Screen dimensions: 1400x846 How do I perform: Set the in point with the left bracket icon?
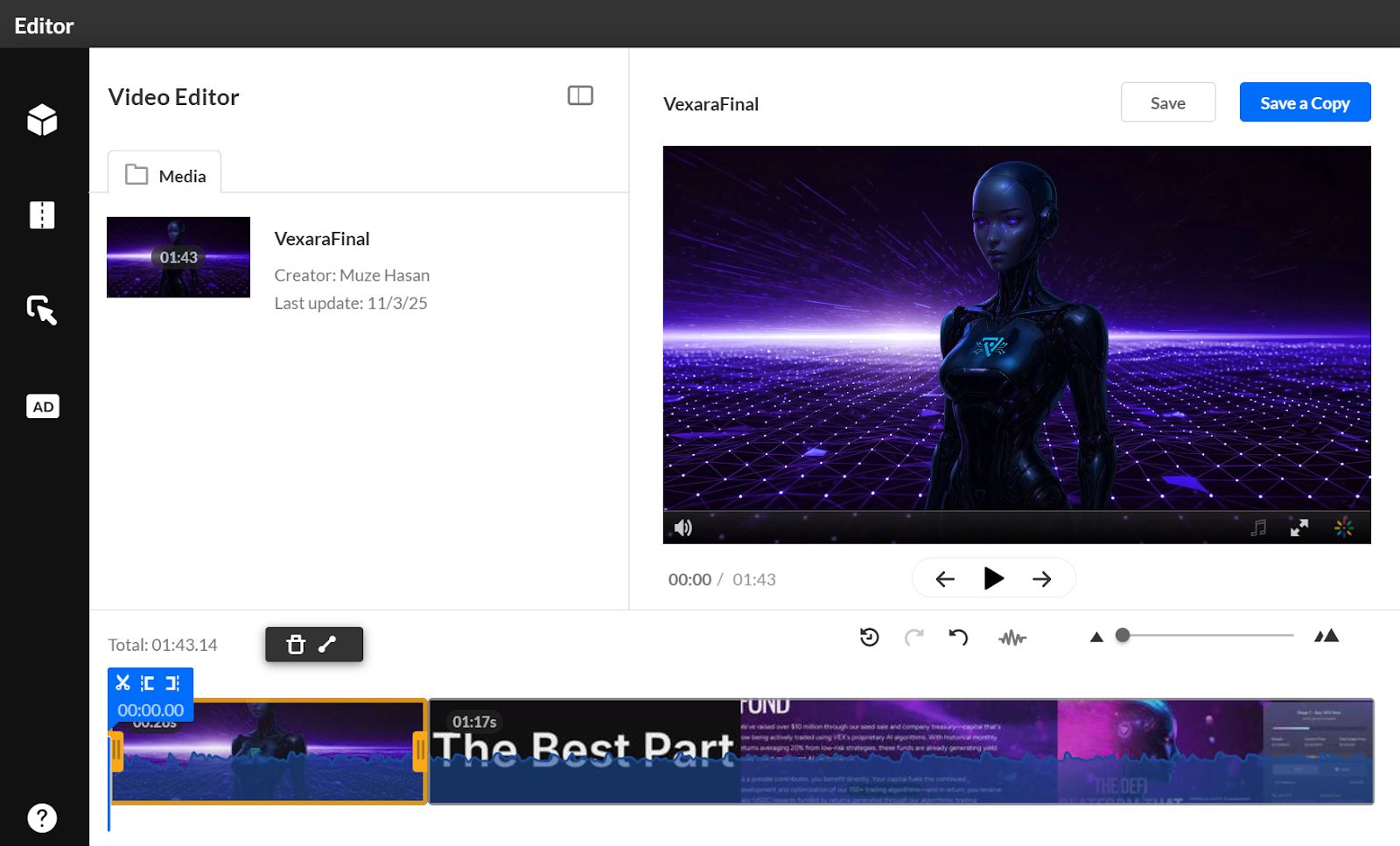[147, 683]
